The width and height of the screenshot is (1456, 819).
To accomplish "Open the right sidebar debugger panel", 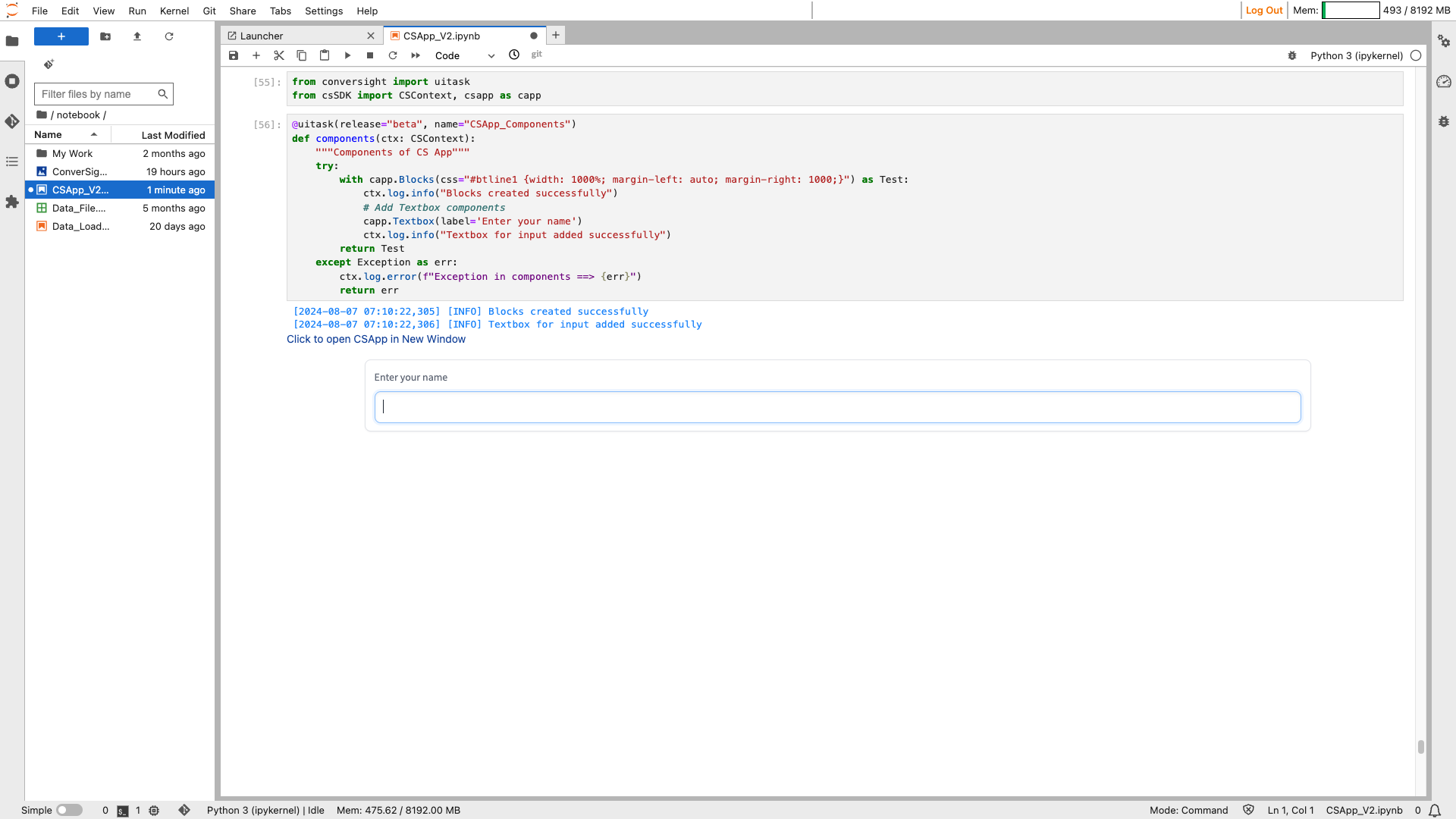I will click(1444, 121).
